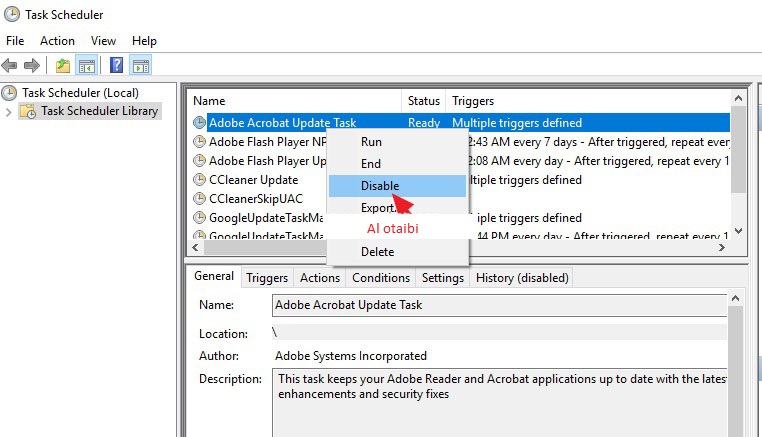The height and width of the screenshot is (437, 762).
Task: Open the Help menu
Action: (144, 41)
